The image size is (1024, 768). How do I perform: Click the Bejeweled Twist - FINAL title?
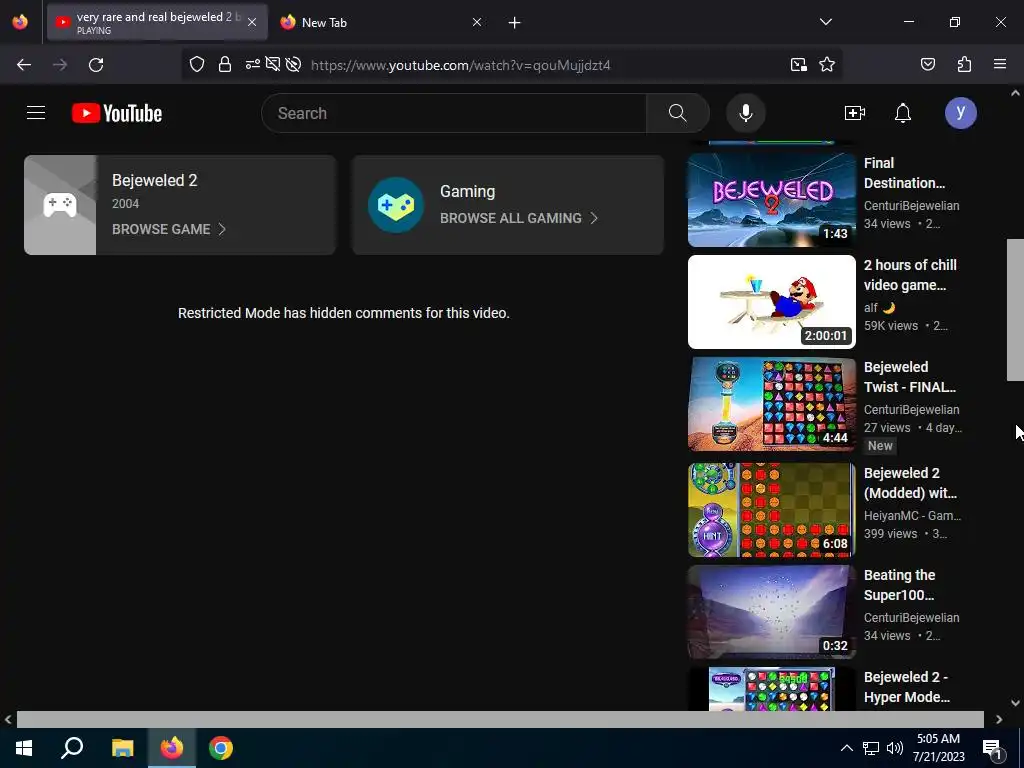click(x=909, y=377)
